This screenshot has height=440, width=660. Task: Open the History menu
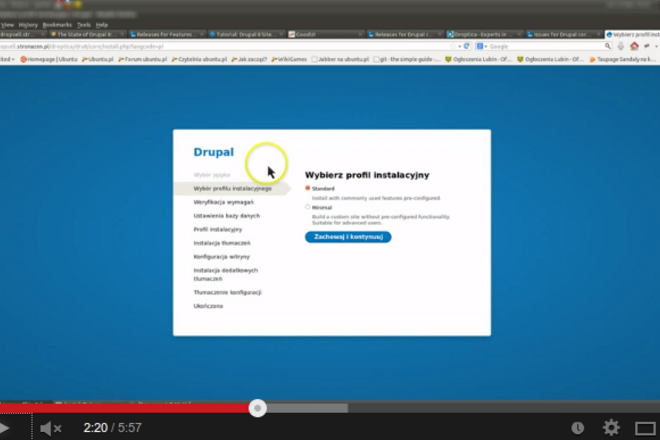tap(28, 25)
